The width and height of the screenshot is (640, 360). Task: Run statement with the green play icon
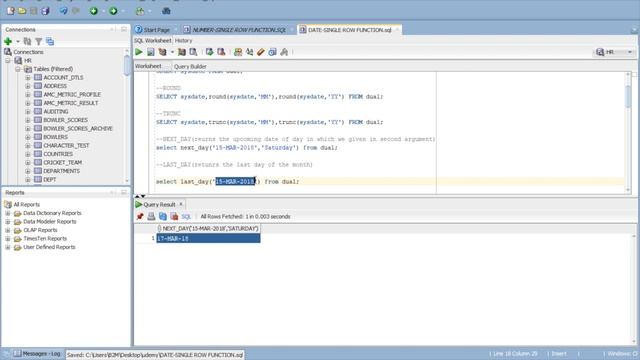pyautogui.click(x=139, y=52)
